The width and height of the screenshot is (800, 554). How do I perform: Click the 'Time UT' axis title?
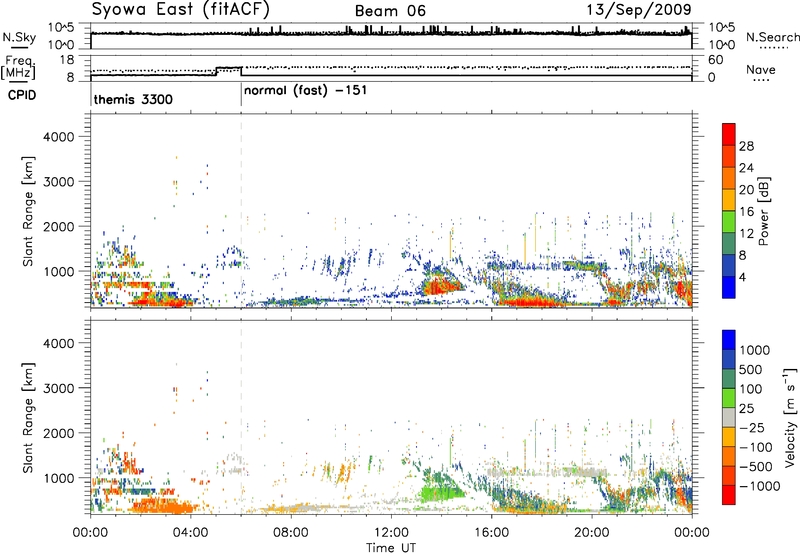(391, 548)
